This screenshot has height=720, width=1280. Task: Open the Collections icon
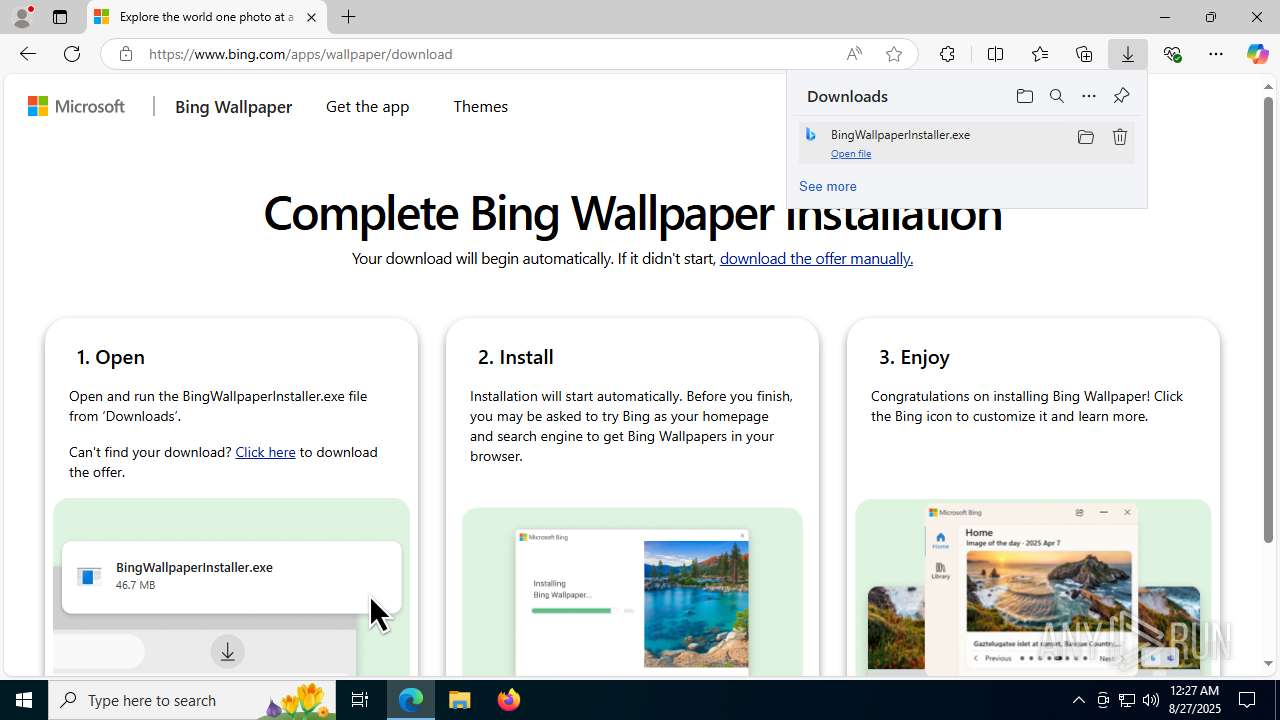coord(1084,54)
